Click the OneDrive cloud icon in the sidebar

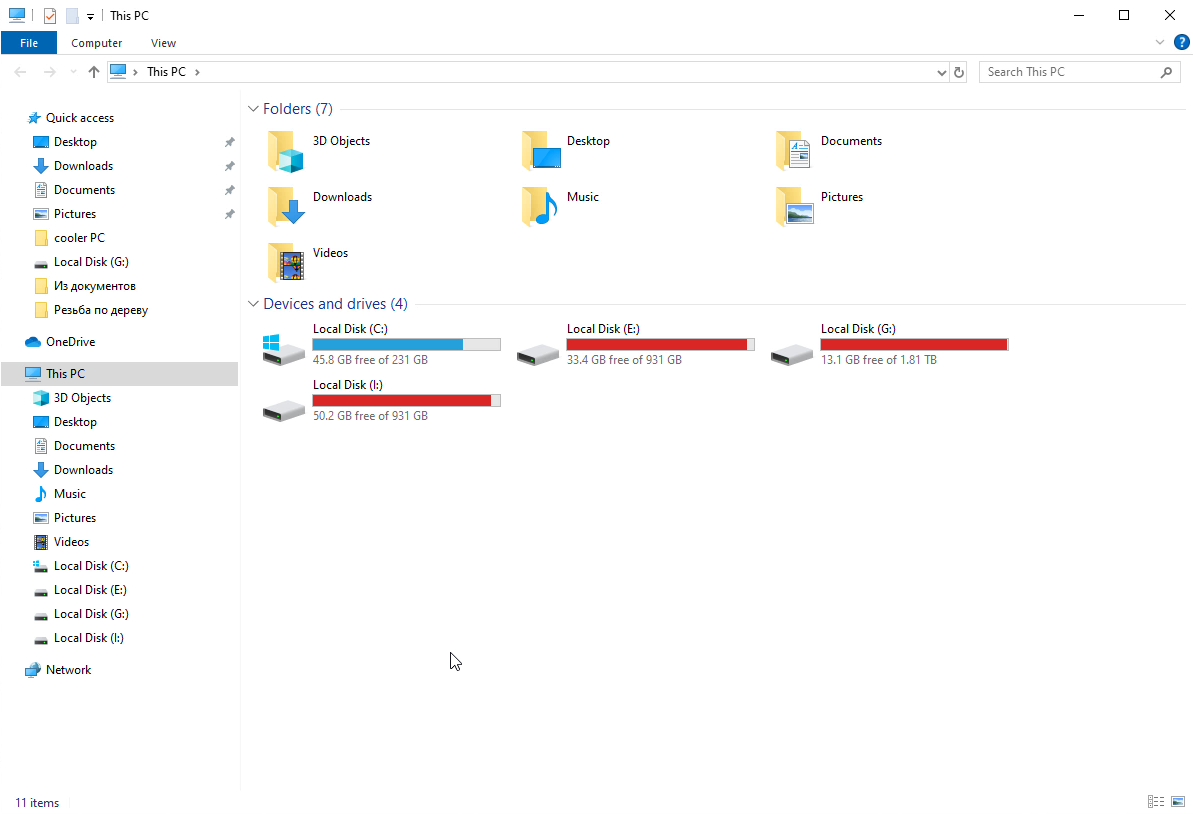tap(33, 342)
